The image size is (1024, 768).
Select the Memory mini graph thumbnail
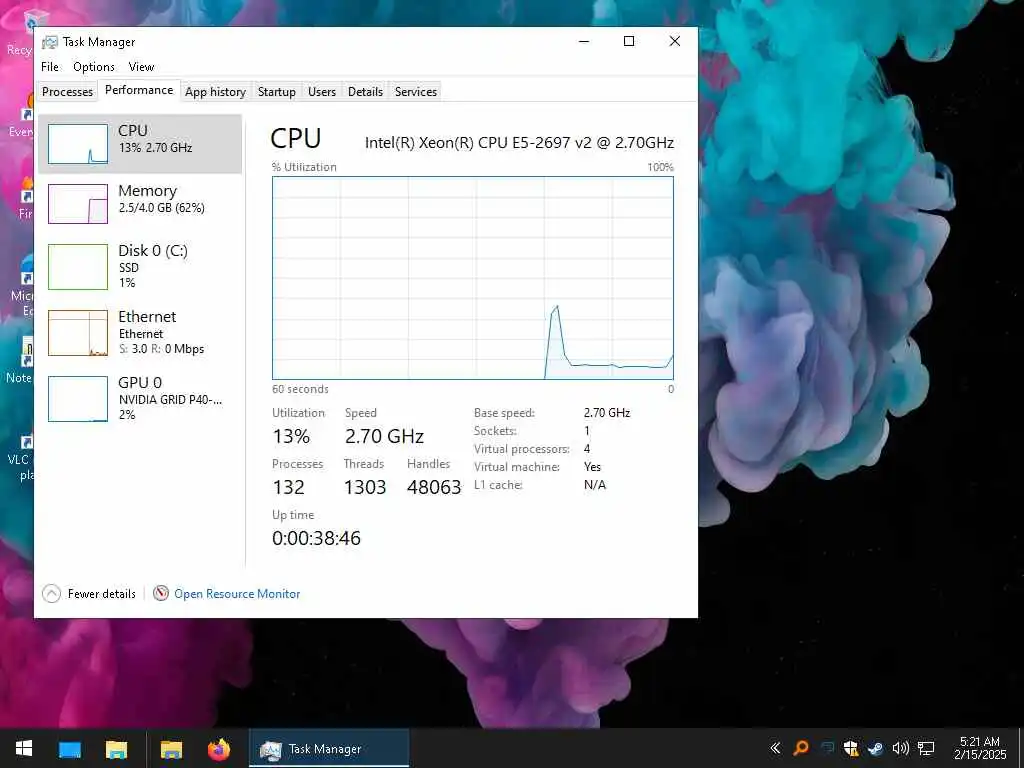click(78, 204)
